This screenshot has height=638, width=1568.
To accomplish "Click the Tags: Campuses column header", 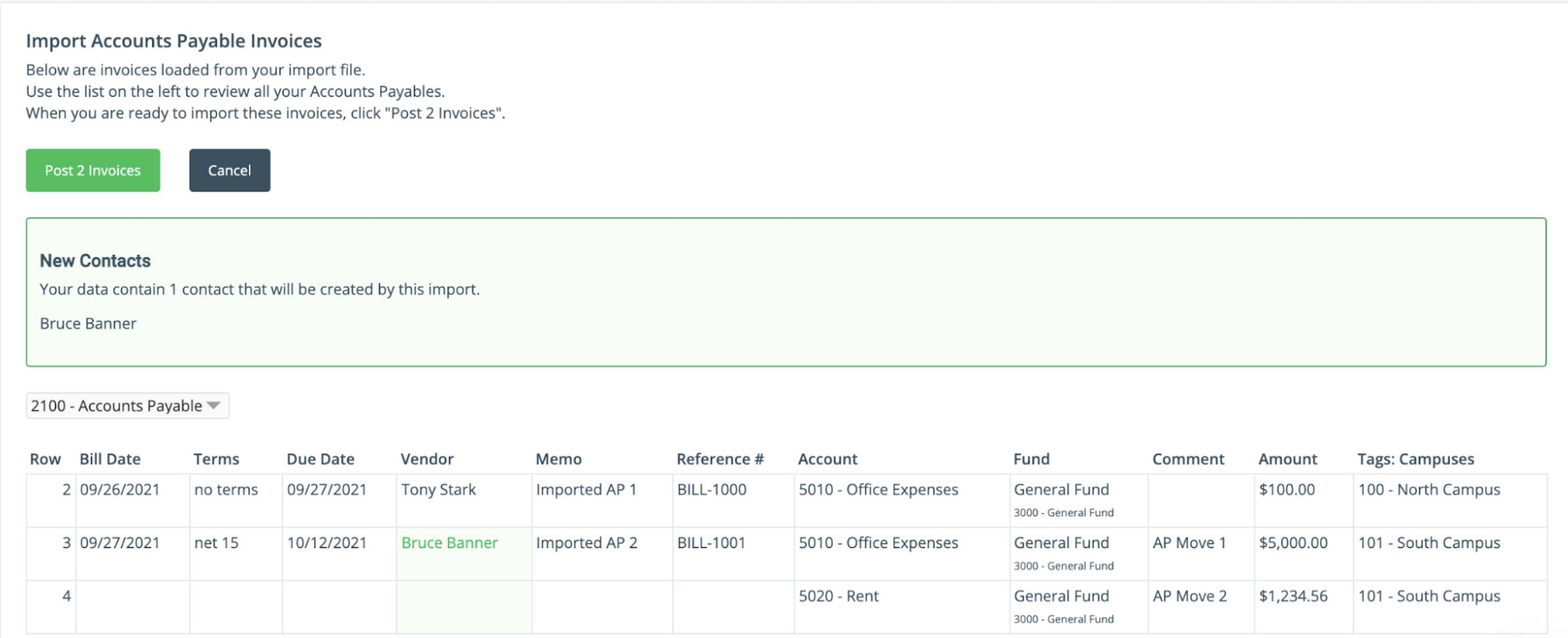I will [1415, 459].
